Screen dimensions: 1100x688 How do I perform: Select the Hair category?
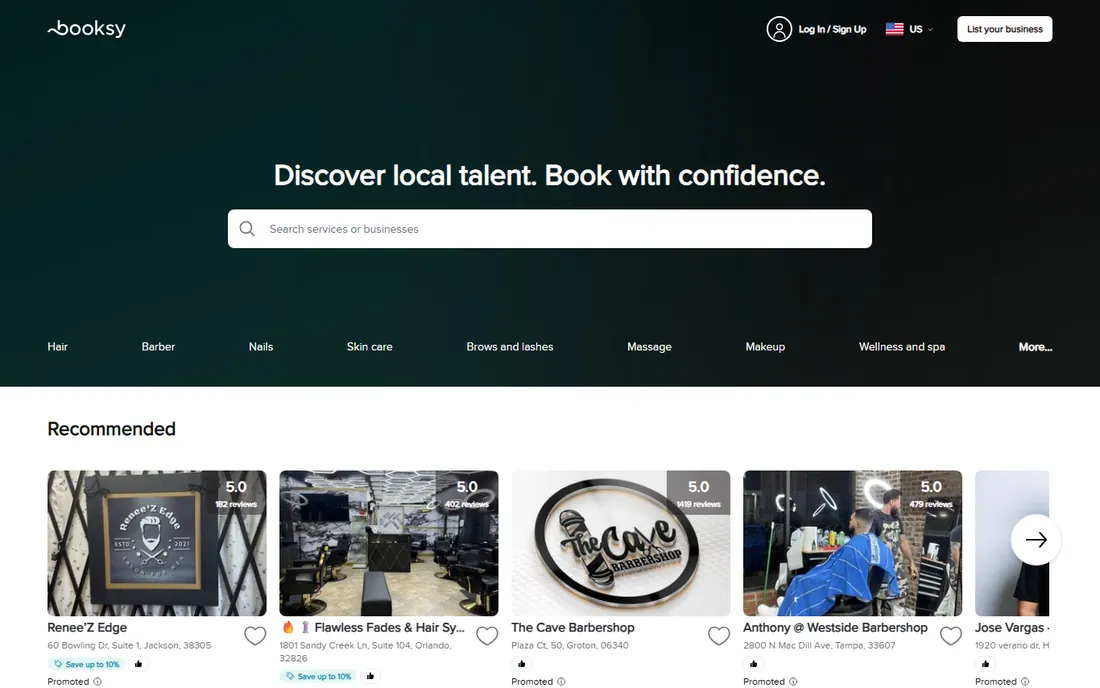coord(58,346)
